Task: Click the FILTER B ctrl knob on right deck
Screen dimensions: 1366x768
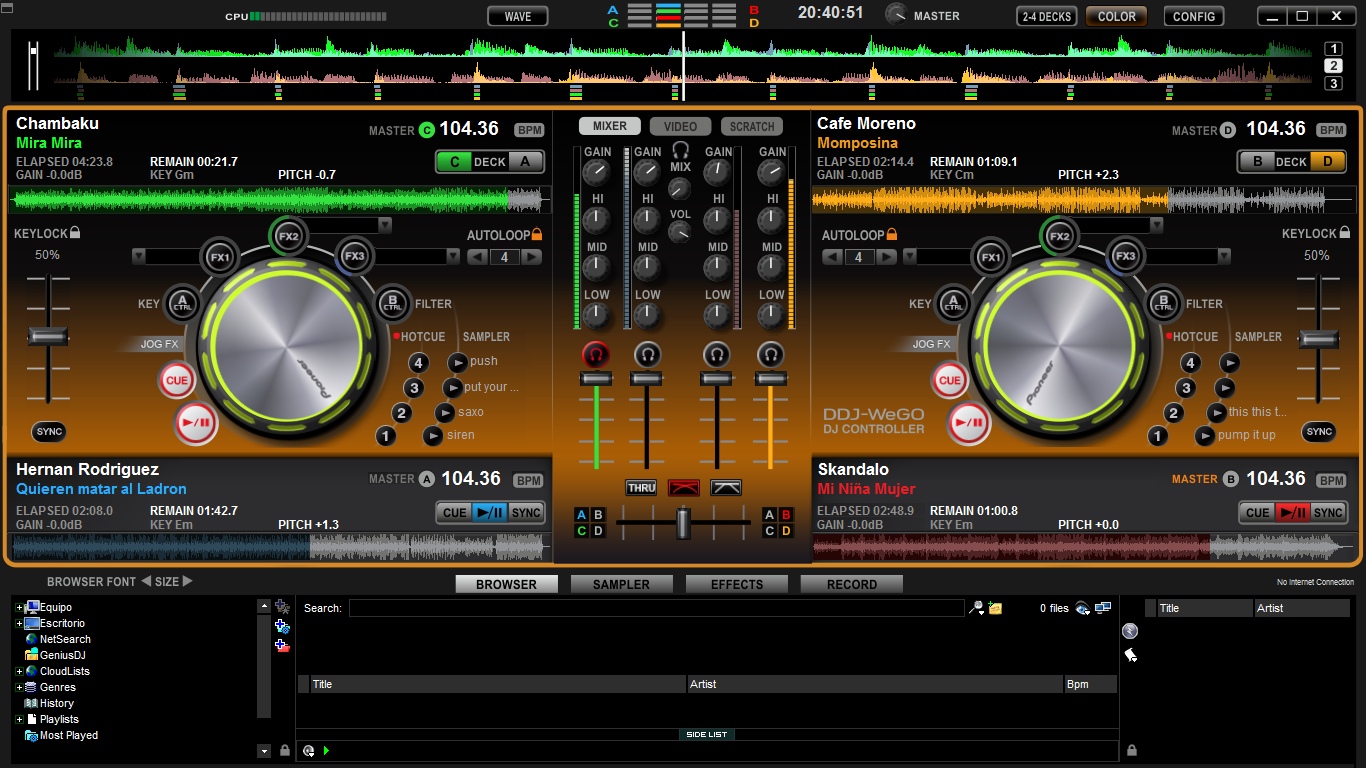Action: point(1163,303)
